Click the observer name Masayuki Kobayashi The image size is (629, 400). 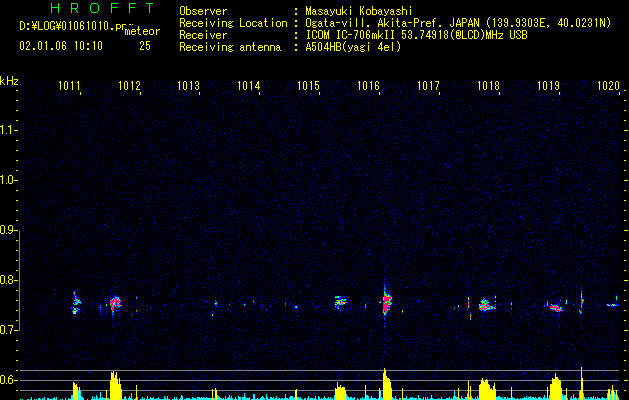pos(359,11)
